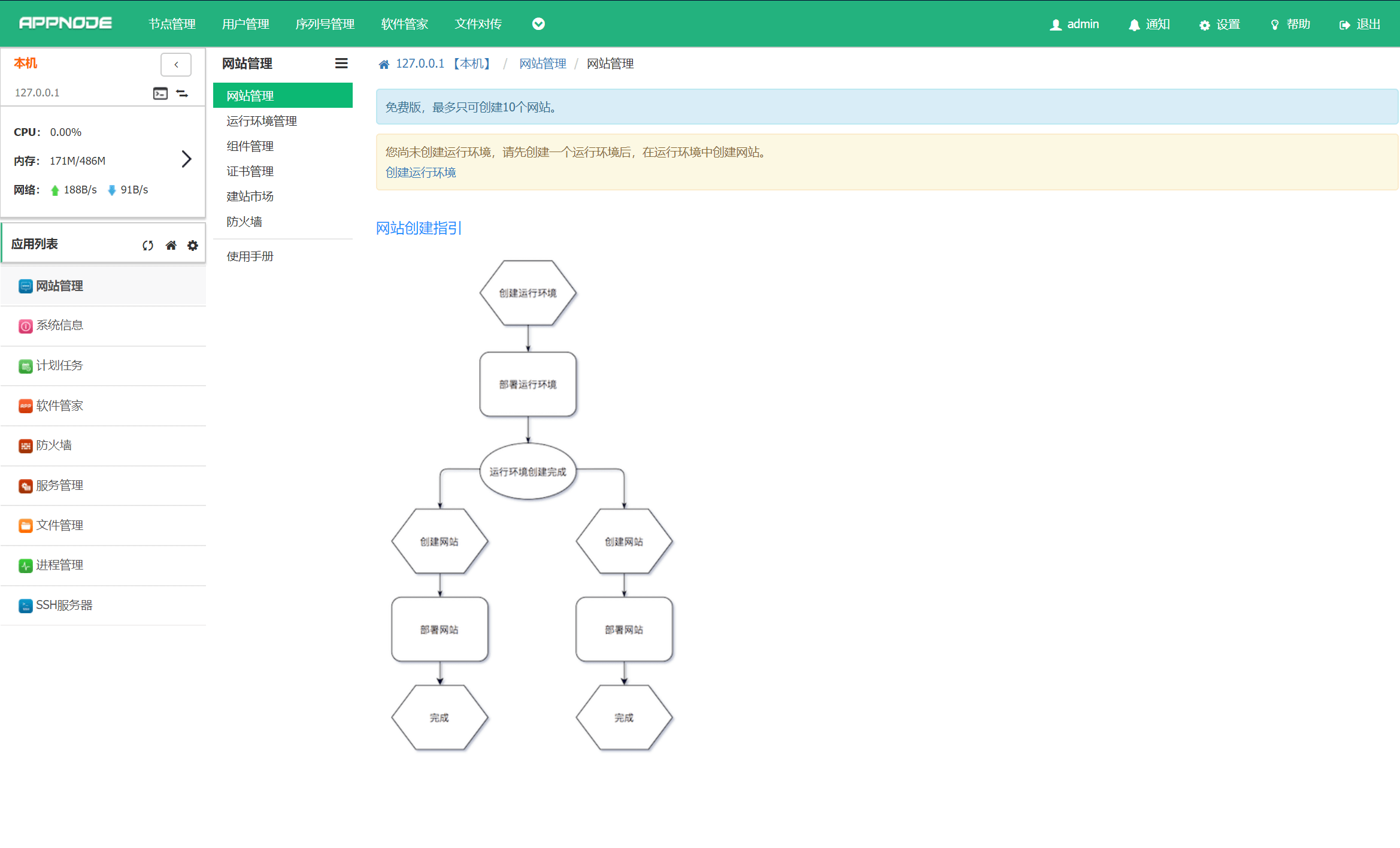Viewport: 1400px width, 848px height.
Task: Open 用户管理 in top navigation
Action: click(x=246, y=24)
